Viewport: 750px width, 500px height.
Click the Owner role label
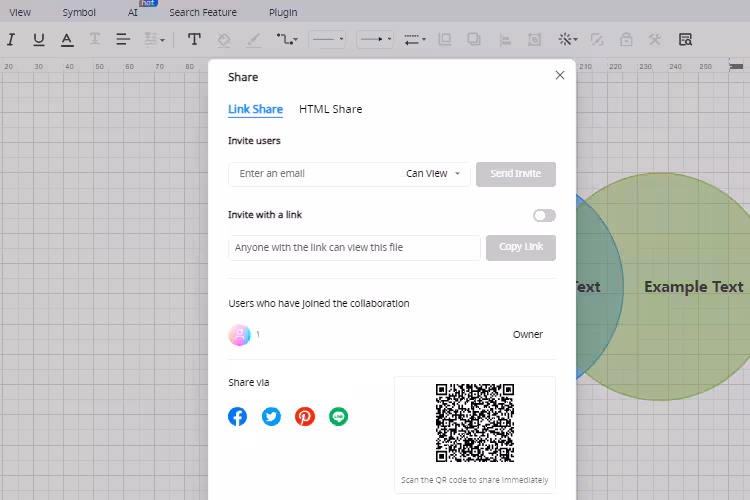coord(528,334)
